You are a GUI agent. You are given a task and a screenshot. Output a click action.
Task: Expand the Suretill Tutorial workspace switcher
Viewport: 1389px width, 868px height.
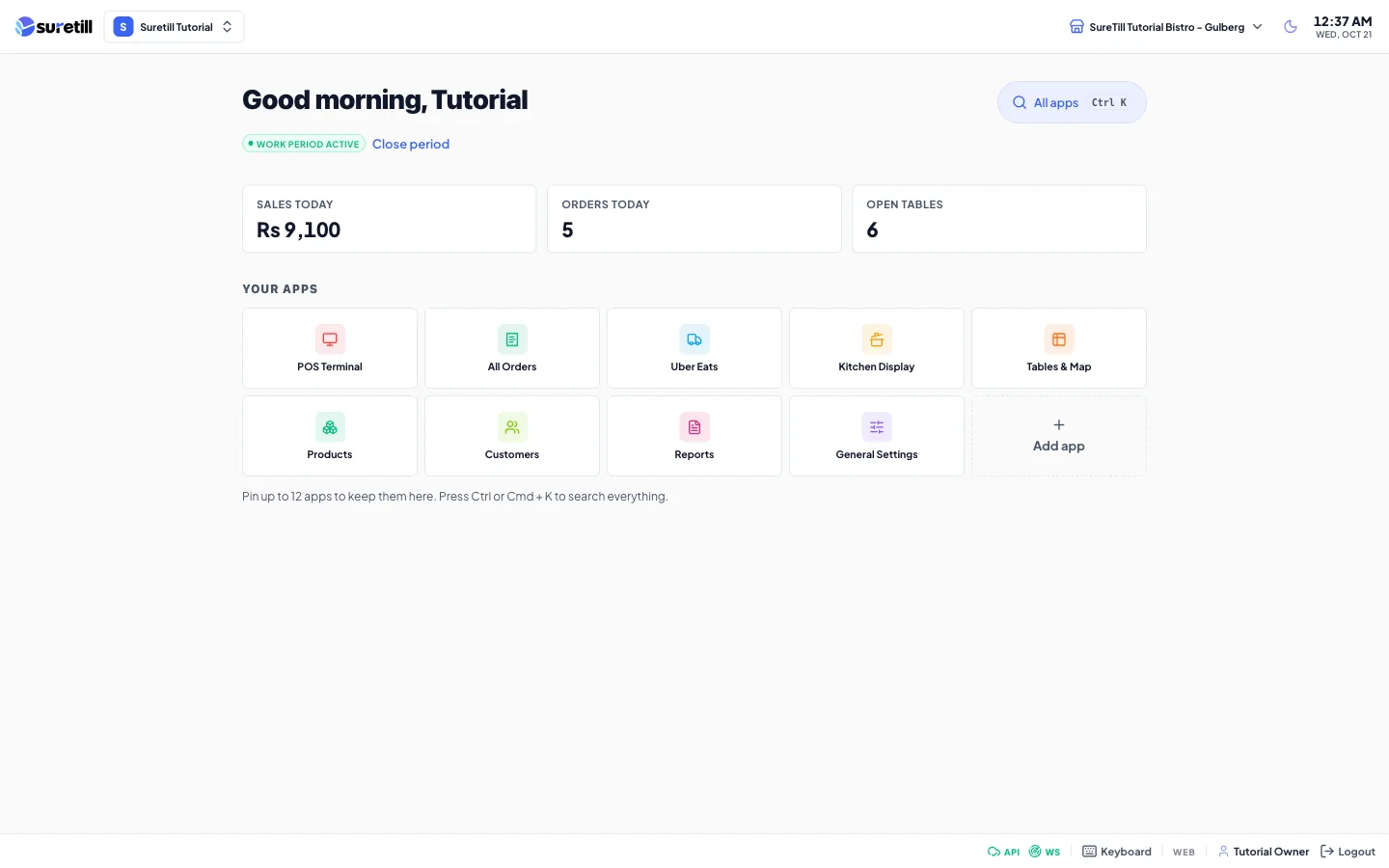tap(174, 27)
